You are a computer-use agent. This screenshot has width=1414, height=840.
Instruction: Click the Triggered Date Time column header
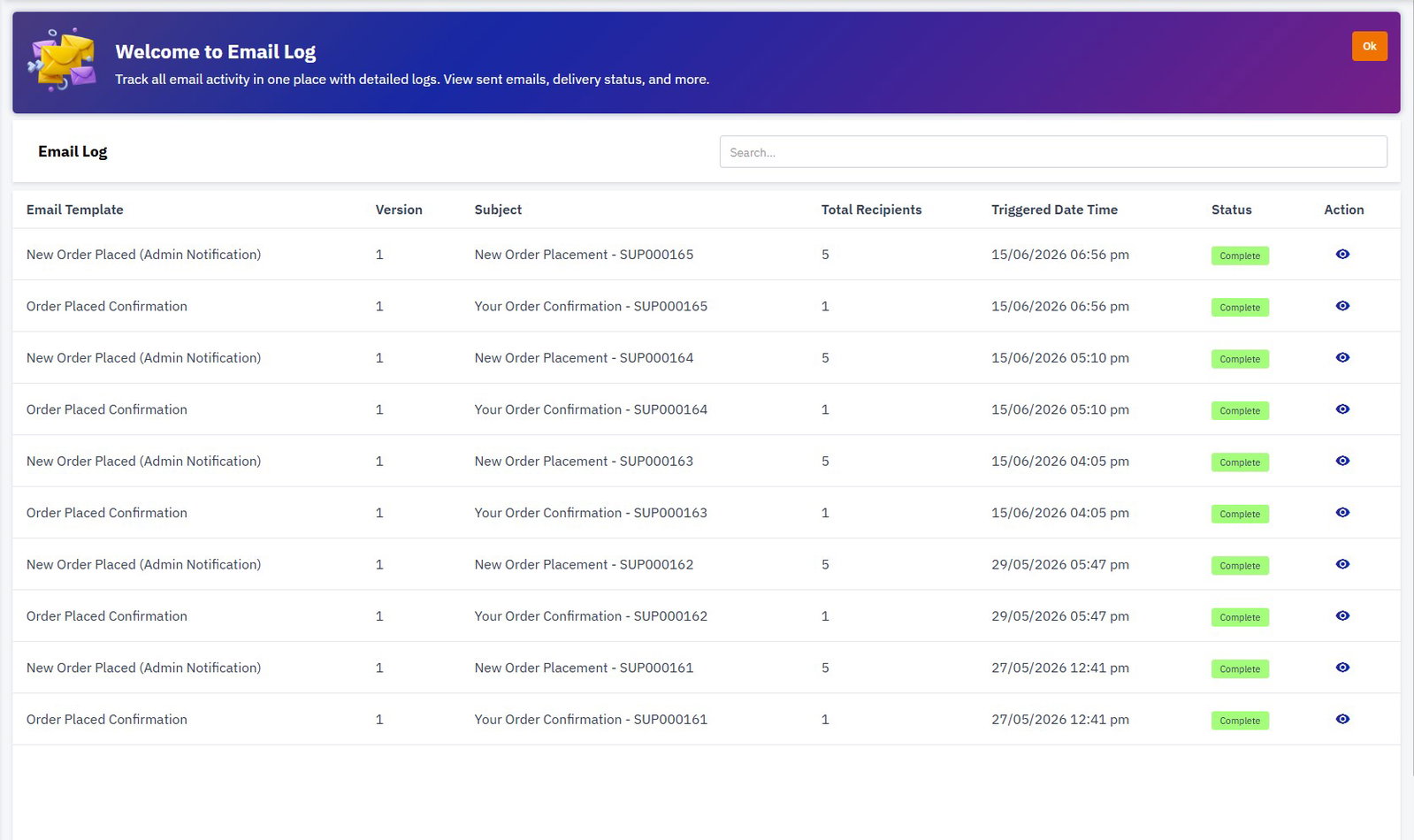[x=1054, y=210]
